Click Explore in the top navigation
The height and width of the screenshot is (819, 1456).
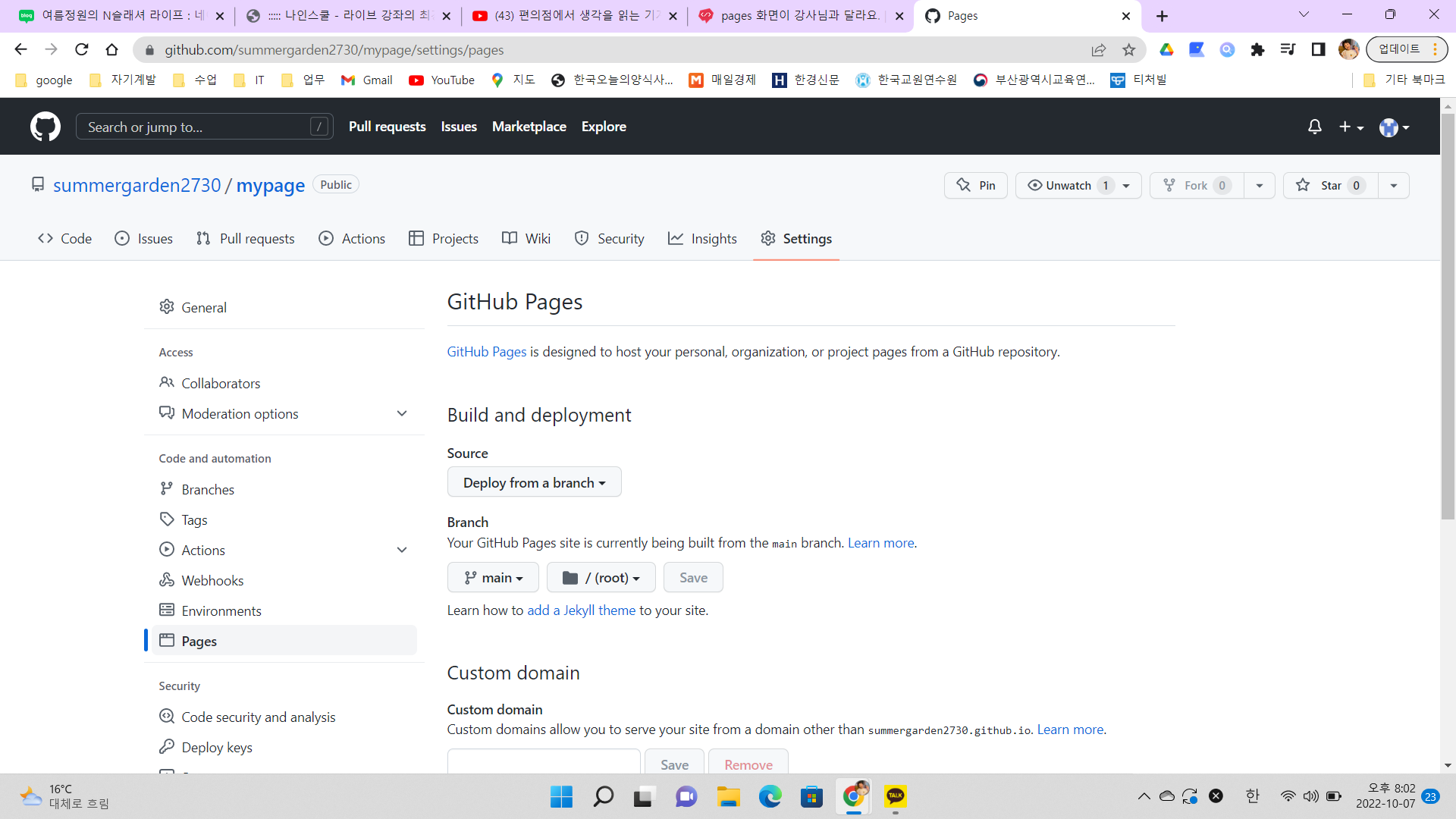604,127
